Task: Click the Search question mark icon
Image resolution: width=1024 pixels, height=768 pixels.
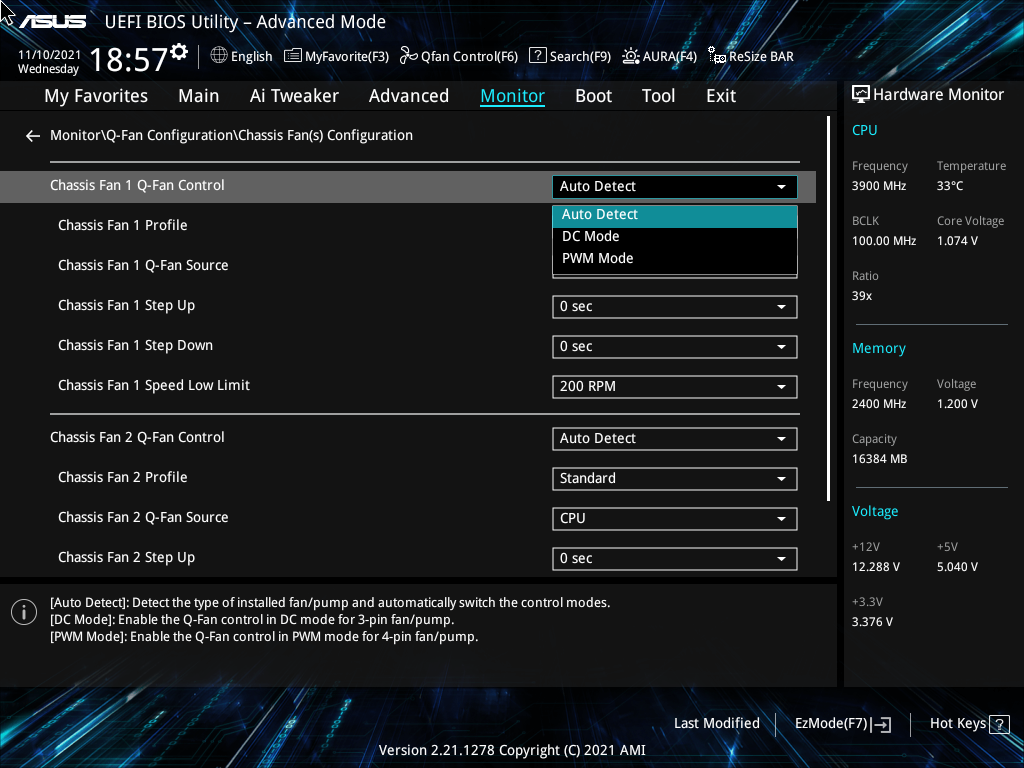Action: [537, 56]
